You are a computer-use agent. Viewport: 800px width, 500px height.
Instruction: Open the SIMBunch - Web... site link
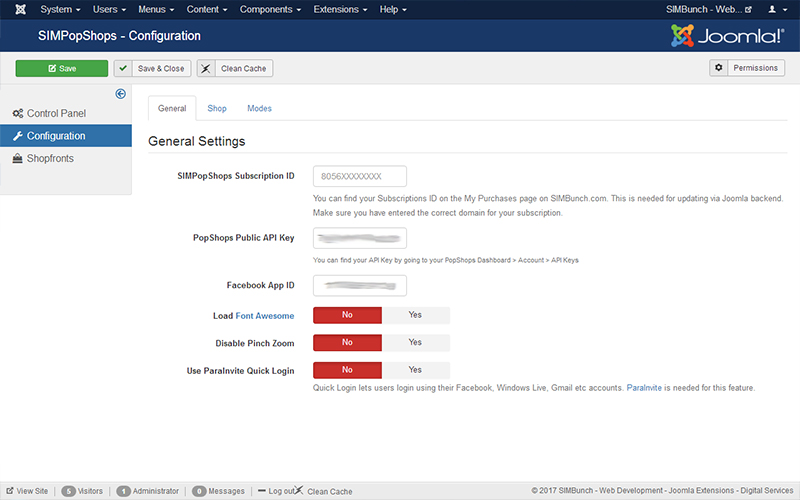[x=709, y=9]
